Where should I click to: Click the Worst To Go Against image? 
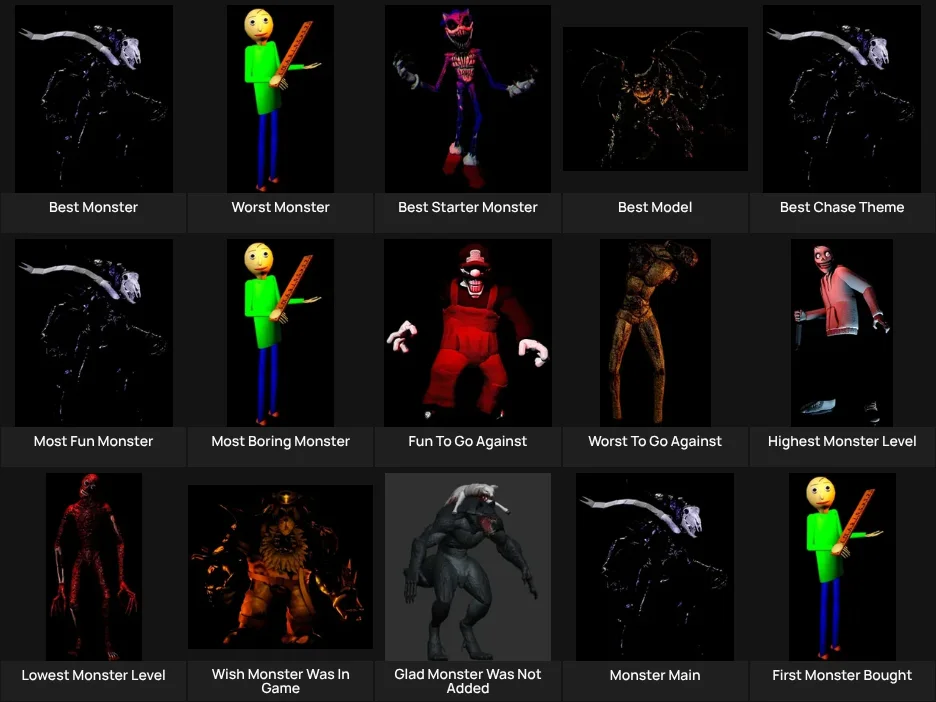655,332
